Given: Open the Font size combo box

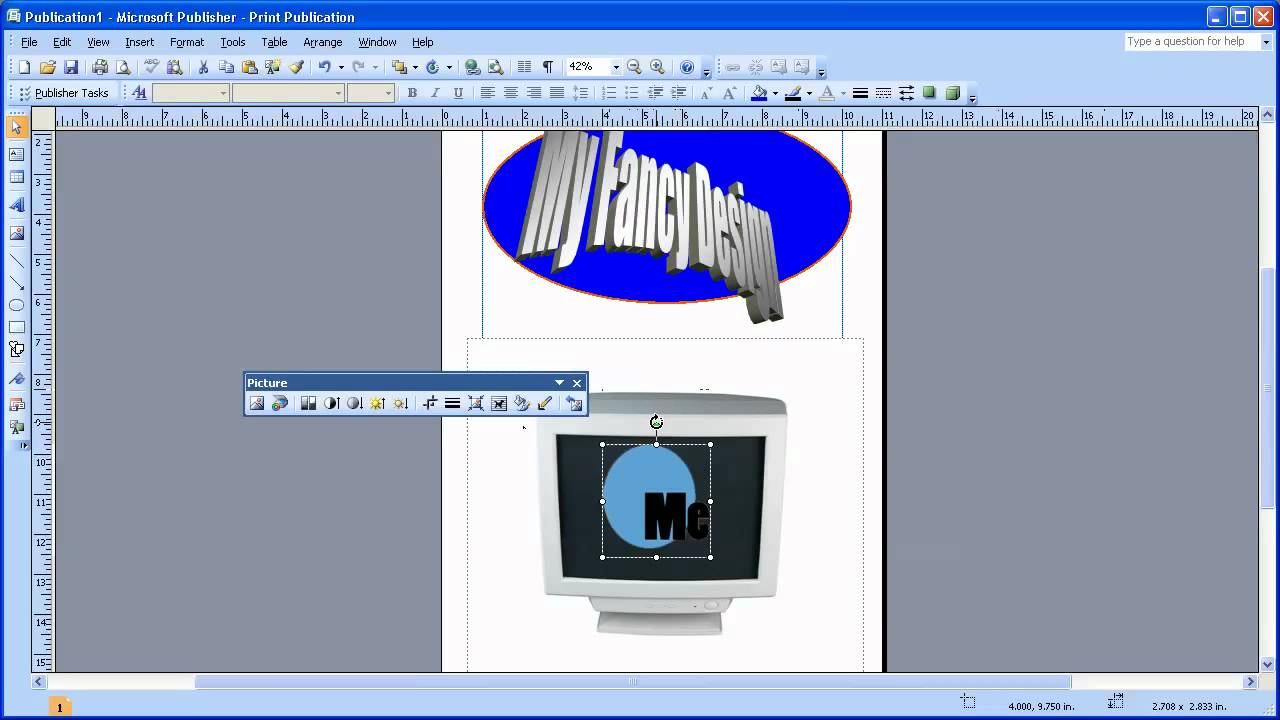Looking at the screenshot, I should (370, 93).
